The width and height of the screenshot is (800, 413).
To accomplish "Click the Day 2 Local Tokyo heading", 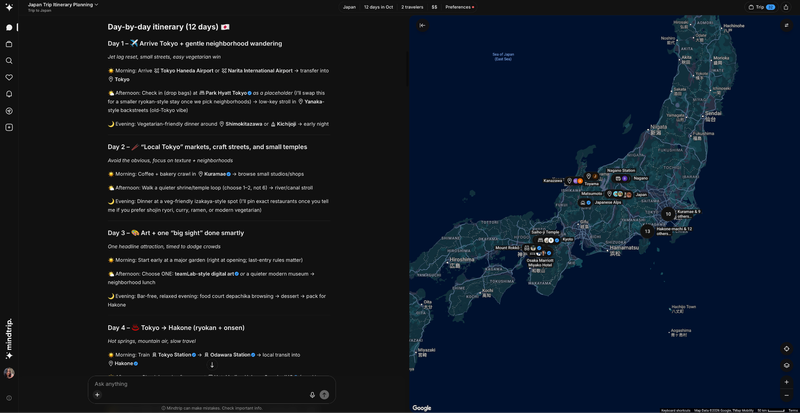I will [207, 147].
